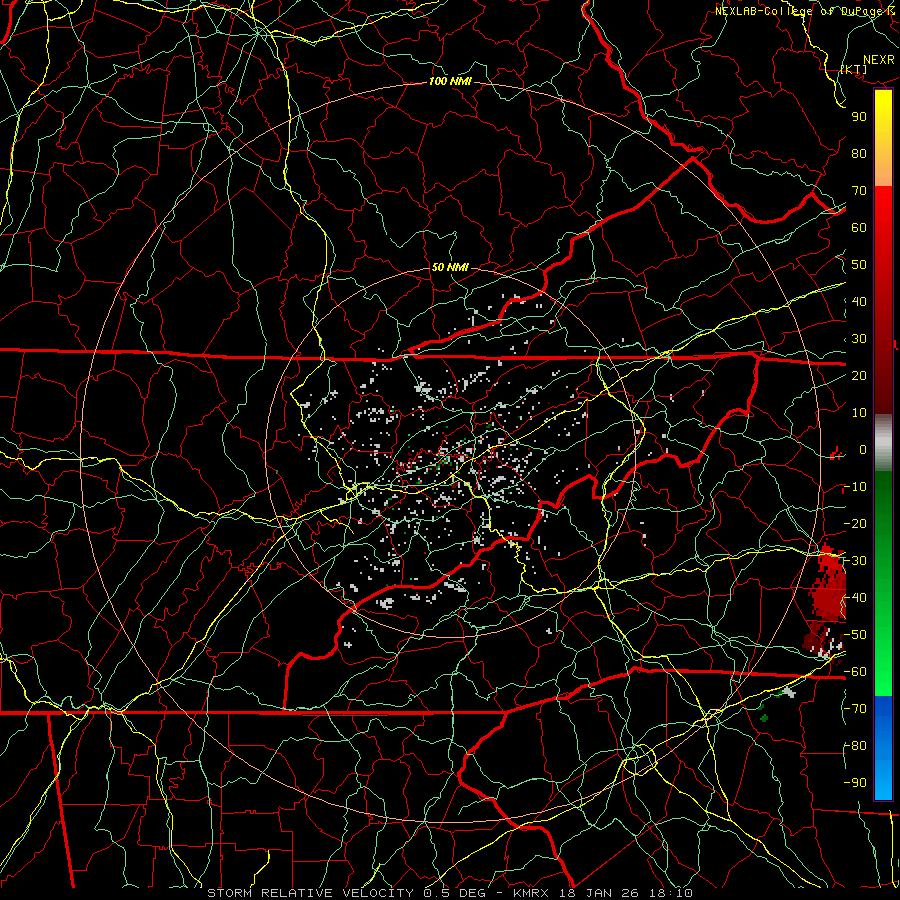Click the -10 value on velocity scale
This screenshot has height=900, width=900.
(855, 487)
